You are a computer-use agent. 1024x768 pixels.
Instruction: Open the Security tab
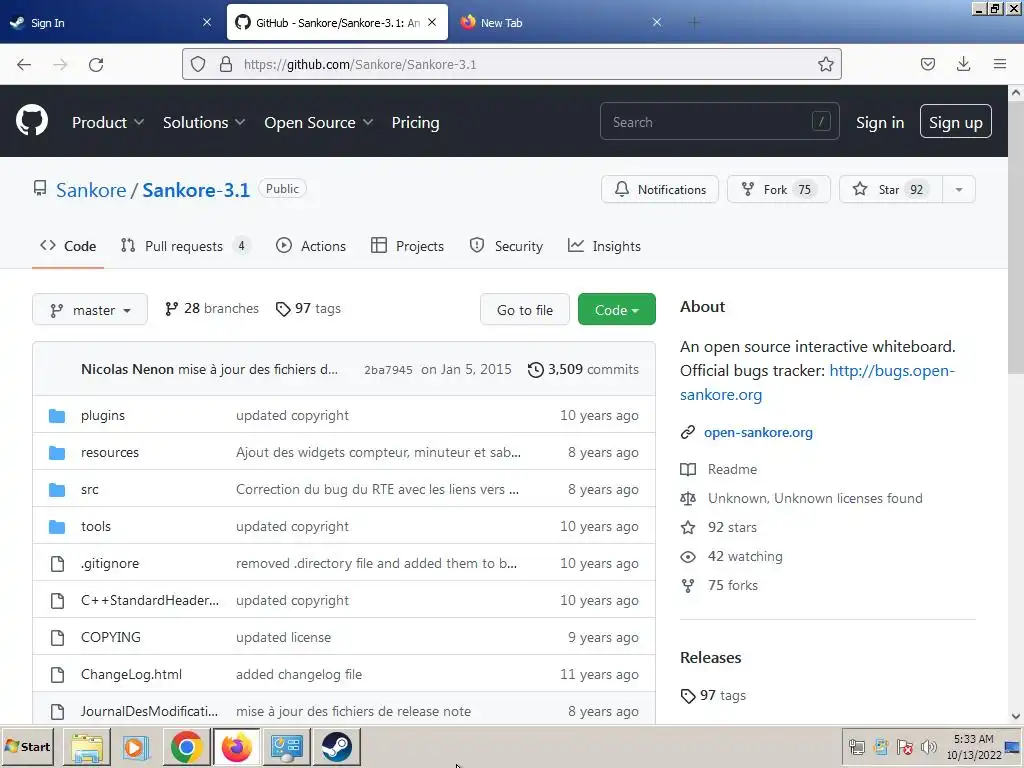coord(506,246)
